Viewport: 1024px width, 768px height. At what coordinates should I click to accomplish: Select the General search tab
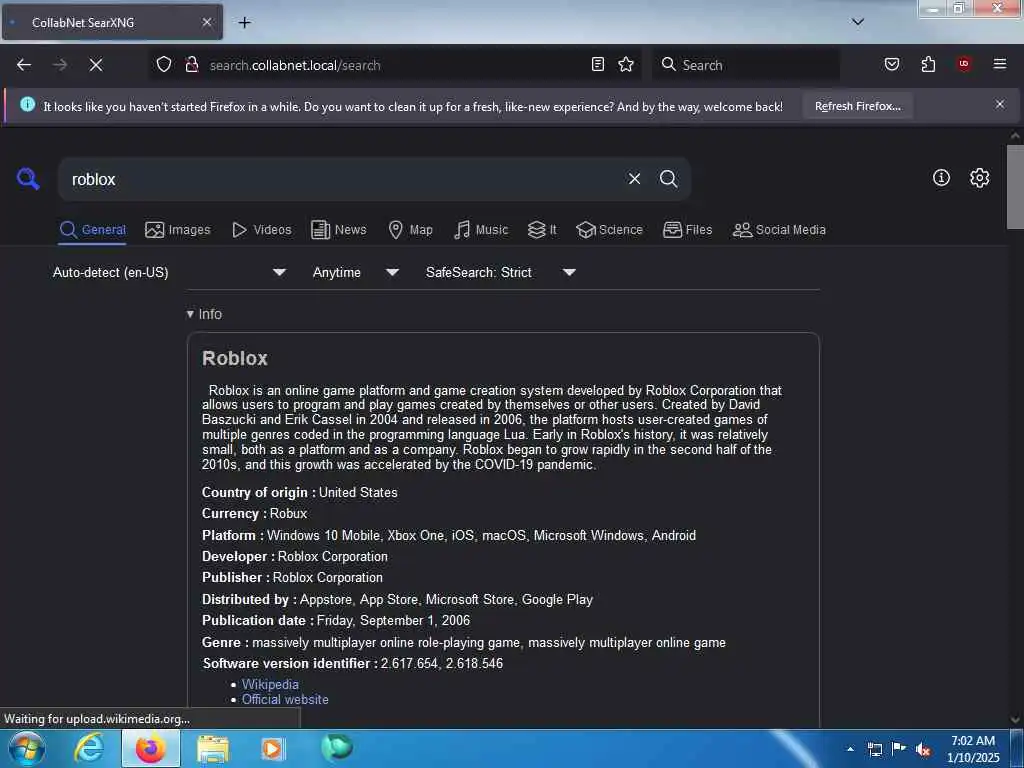point(92,230)
